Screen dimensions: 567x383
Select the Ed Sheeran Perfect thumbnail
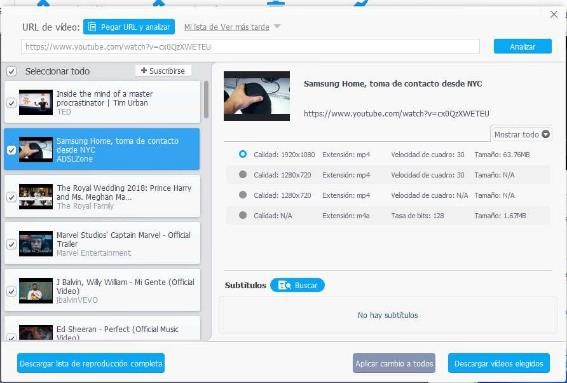(36, 333)
